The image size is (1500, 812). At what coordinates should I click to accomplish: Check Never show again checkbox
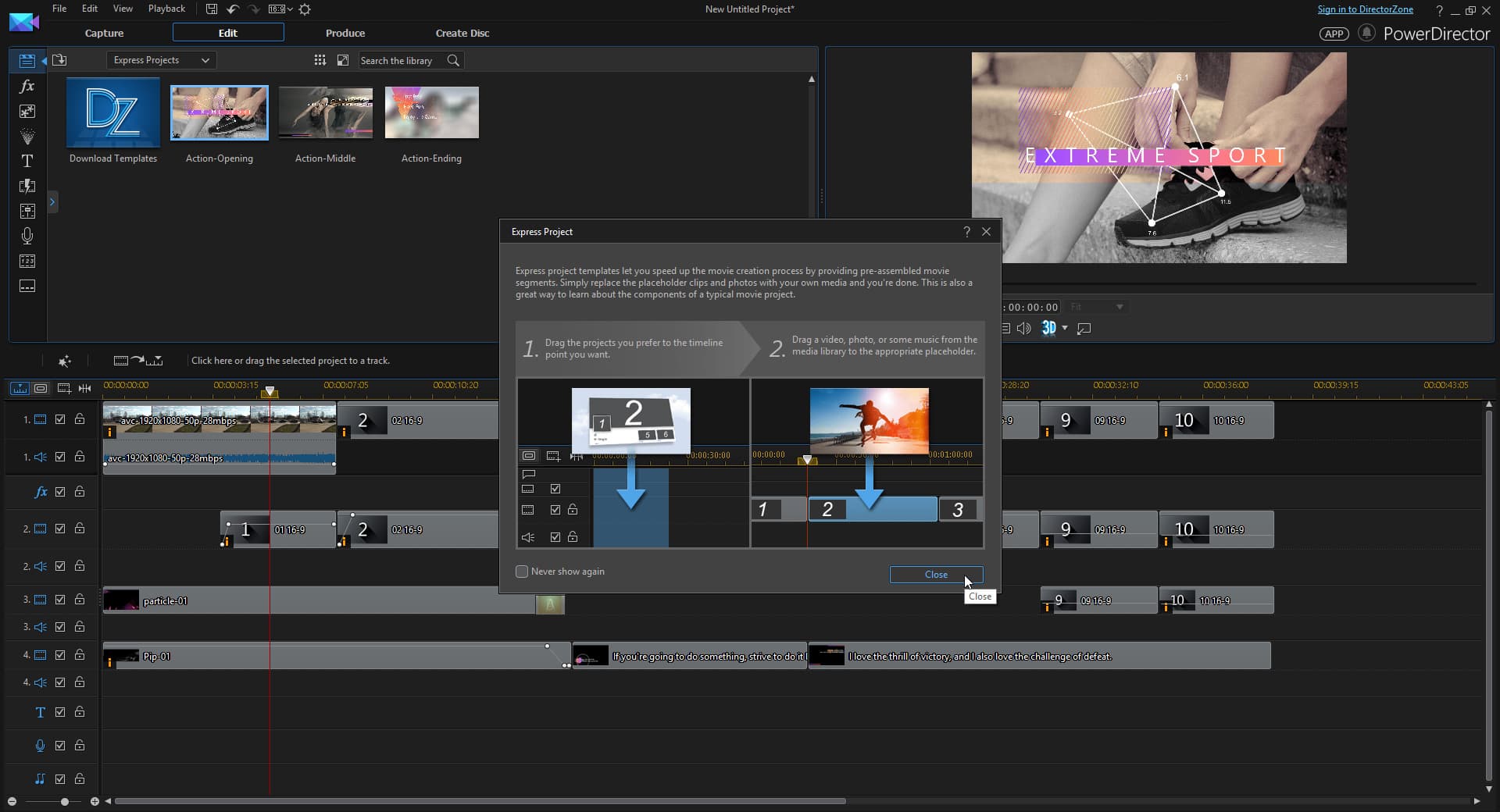(x=522, y=572)
